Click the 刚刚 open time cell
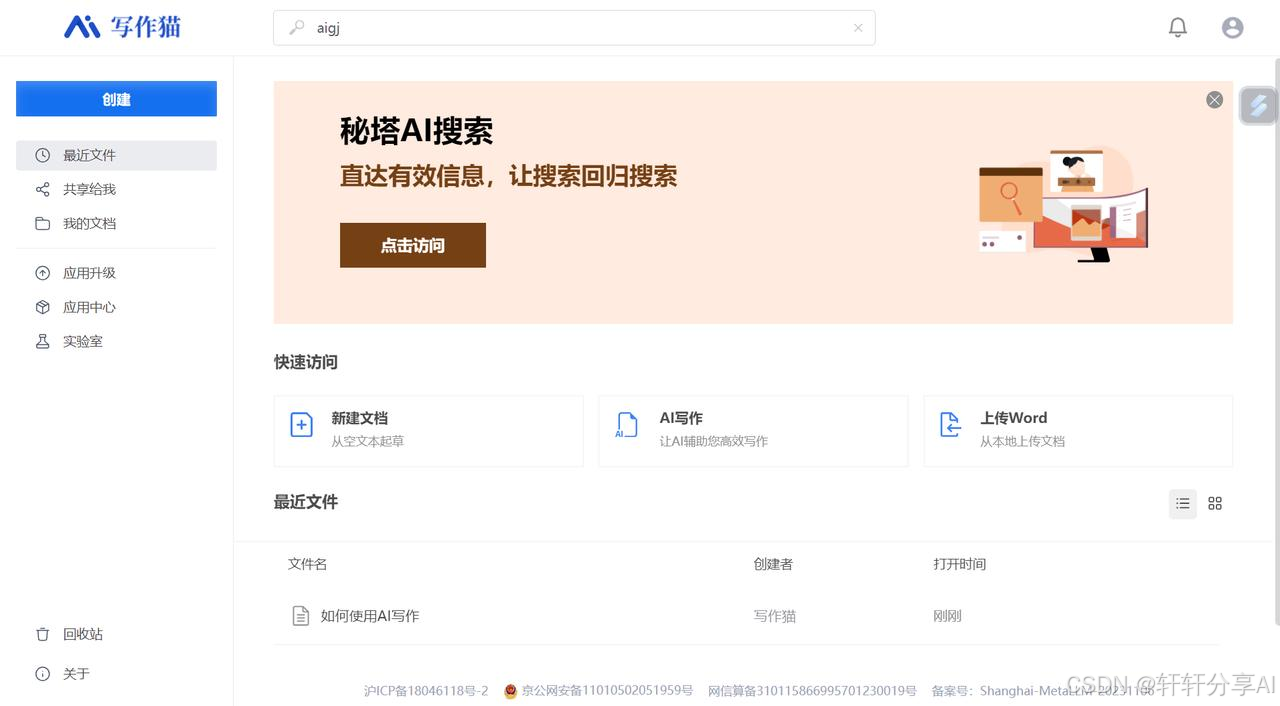The height and width of the screenshot is (706, 1280). point(947,616)
